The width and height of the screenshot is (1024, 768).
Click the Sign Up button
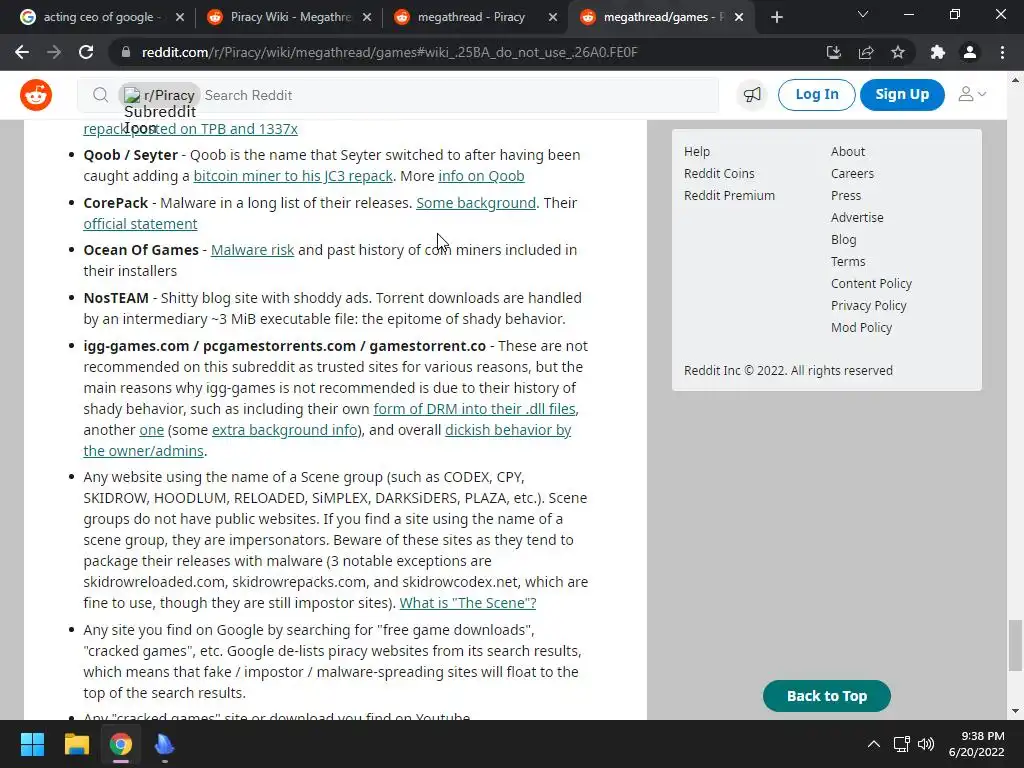(x=902, y=95)
